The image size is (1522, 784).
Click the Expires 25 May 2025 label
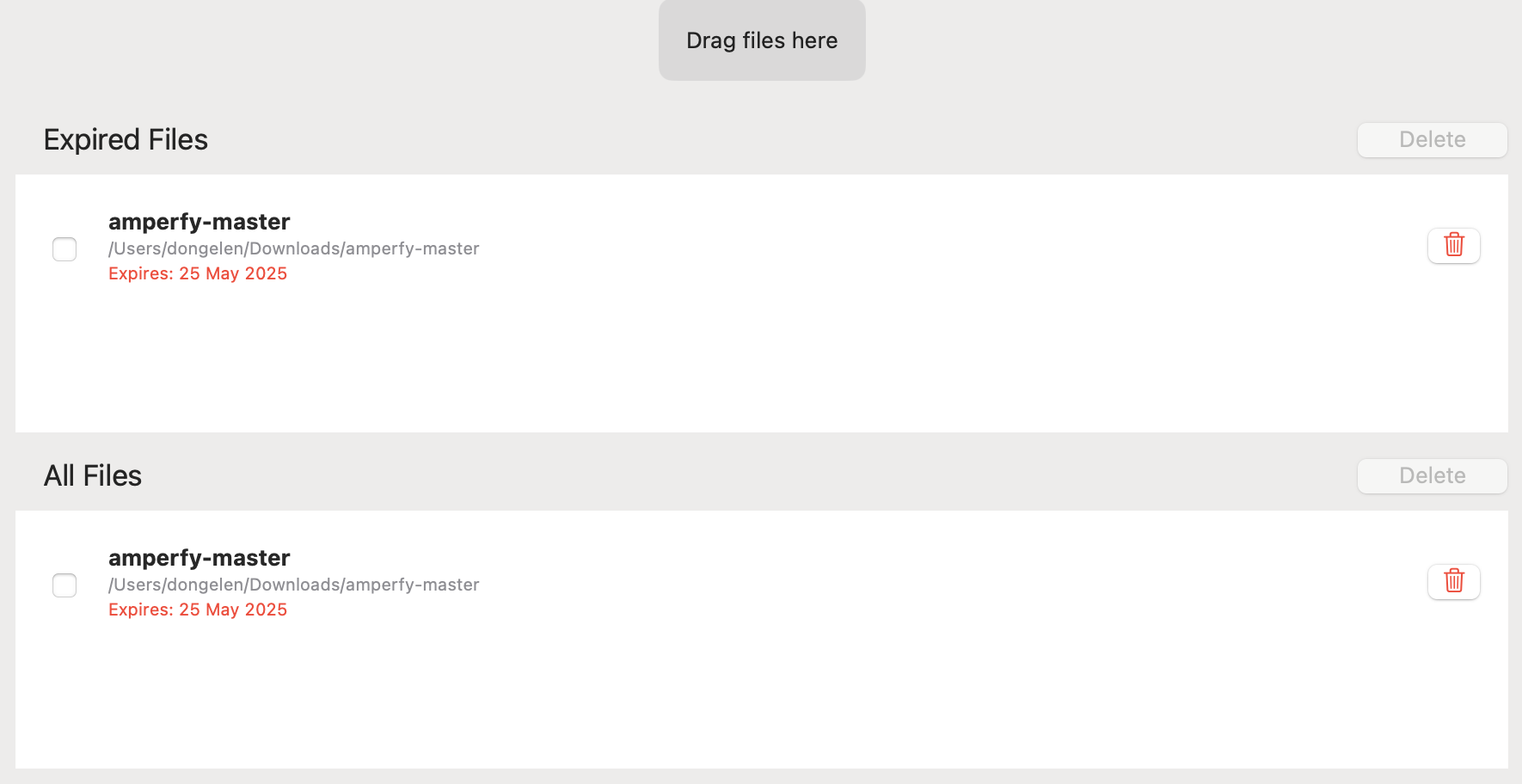point(198,273)
